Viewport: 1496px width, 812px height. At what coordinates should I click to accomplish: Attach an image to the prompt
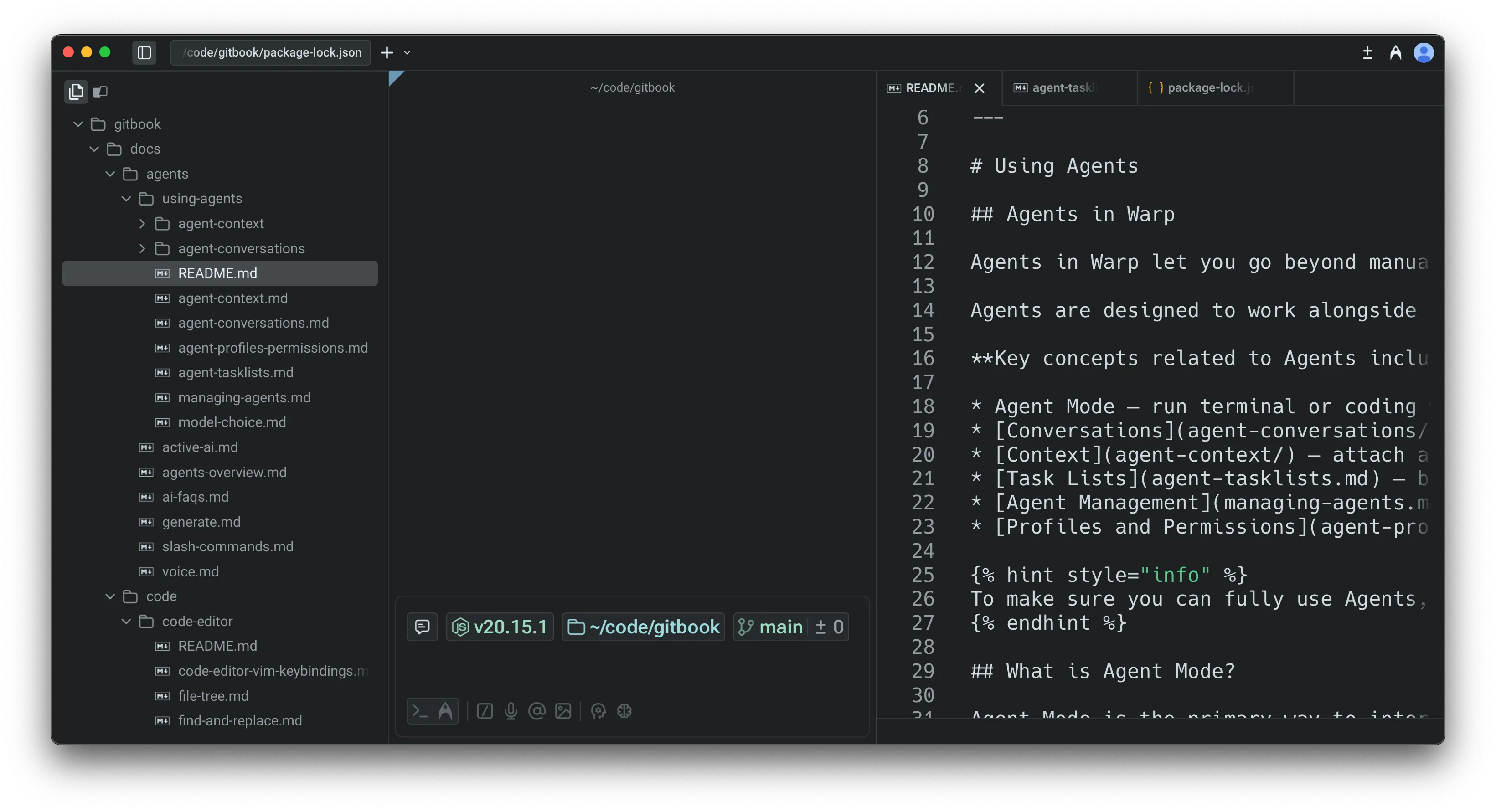[x=563, y=711]
